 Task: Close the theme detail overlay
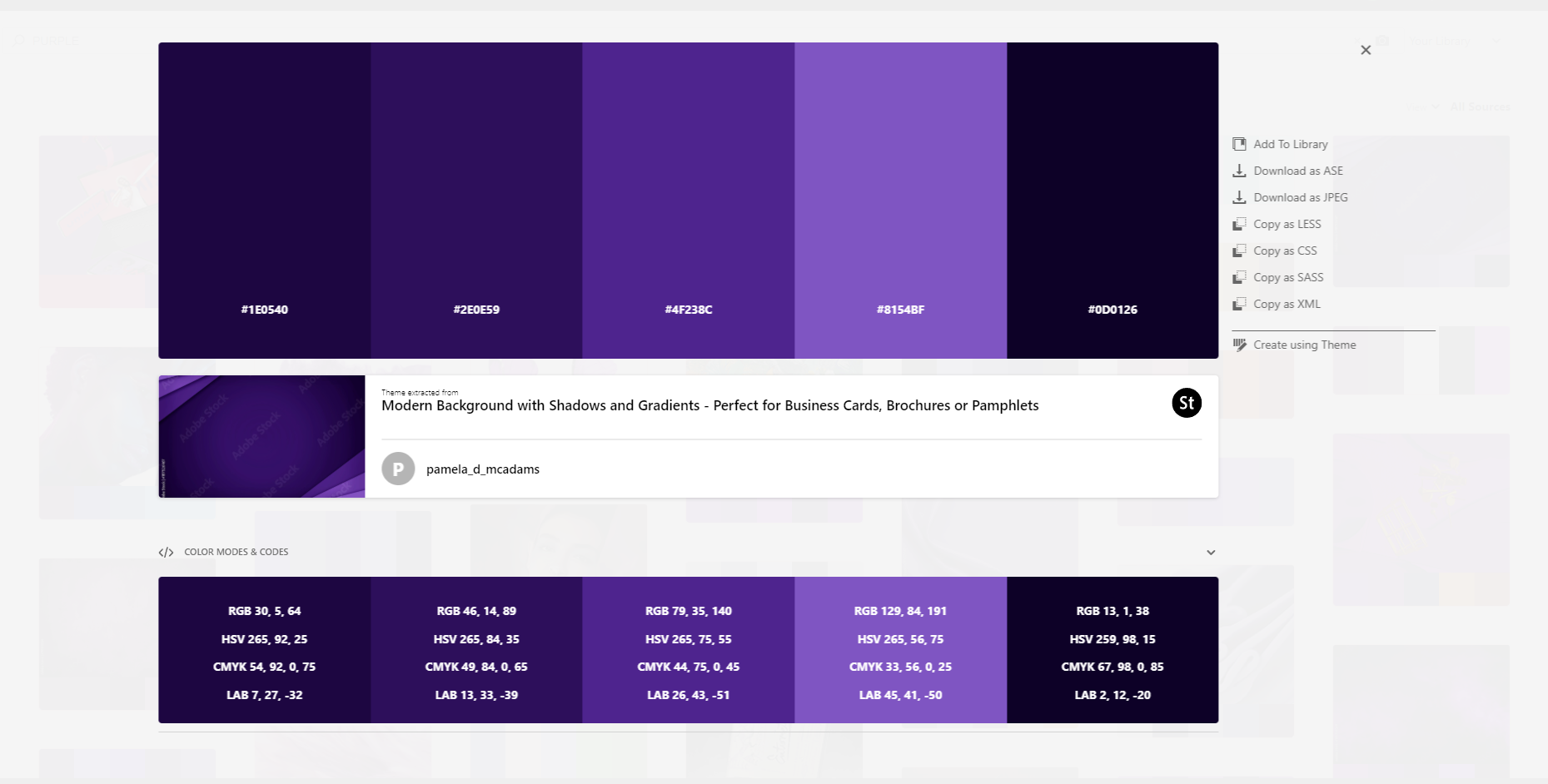coord(1366,50)
